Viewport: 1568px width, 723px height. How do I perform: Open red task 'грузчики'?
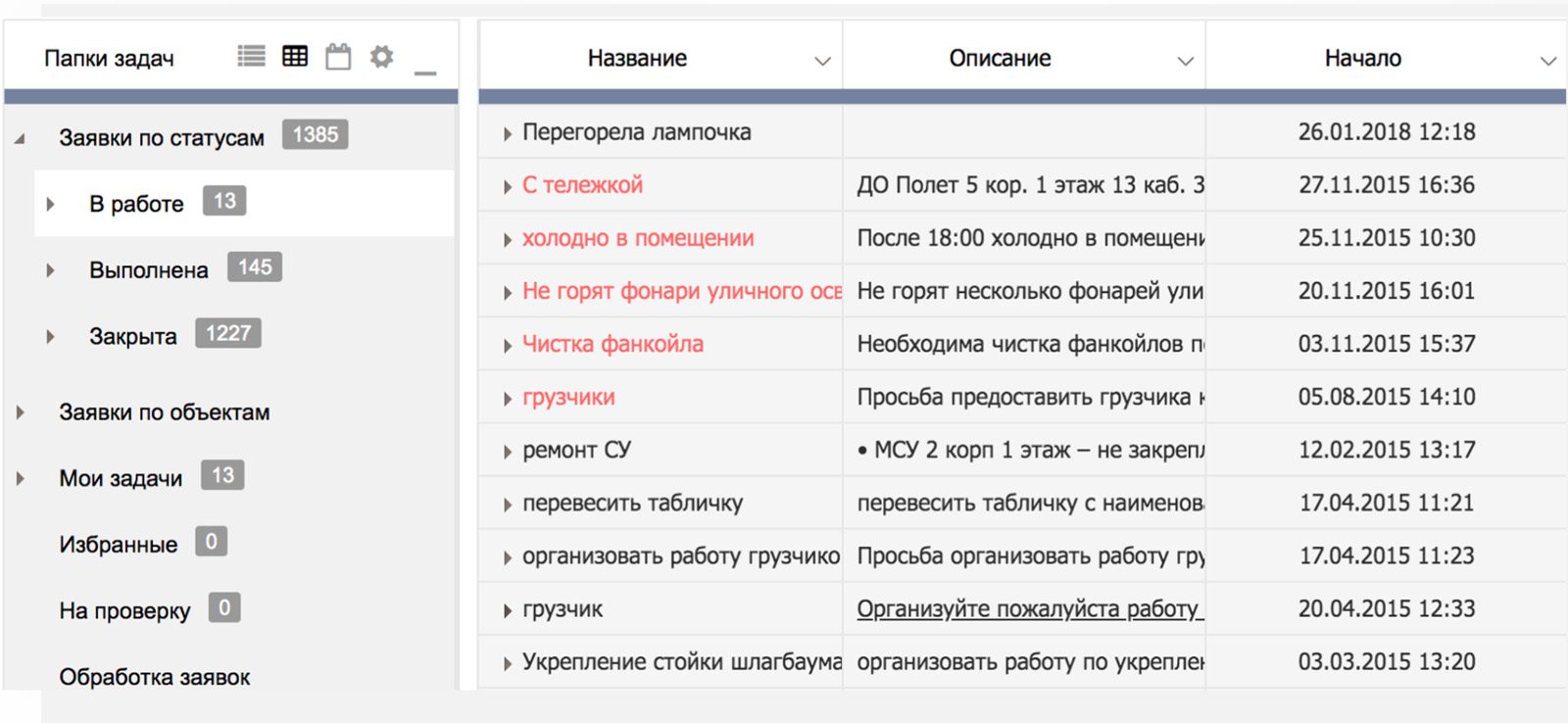pyautogui.click(x=568, y=397)
